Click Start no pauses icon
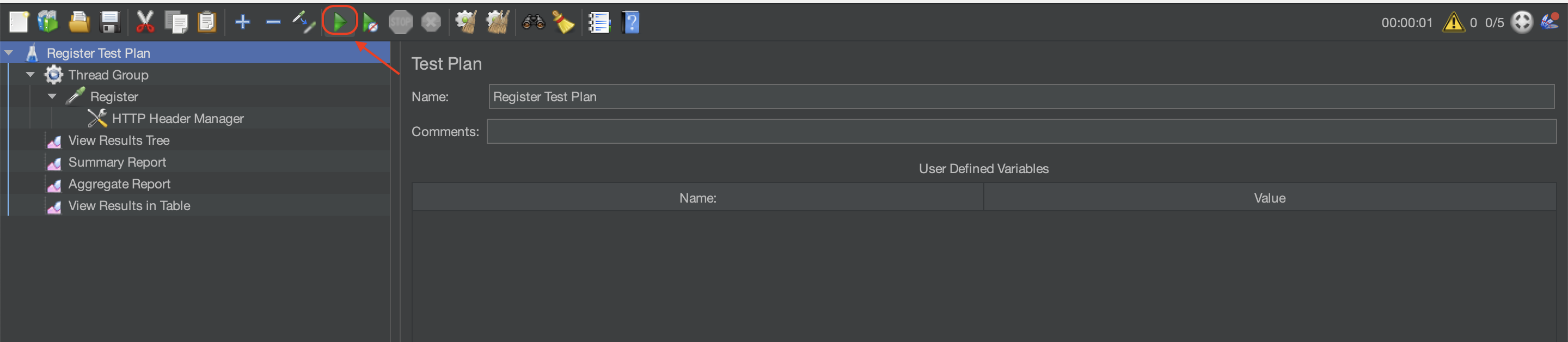This screenshot has width=1568, height=342. pos(370,23)
